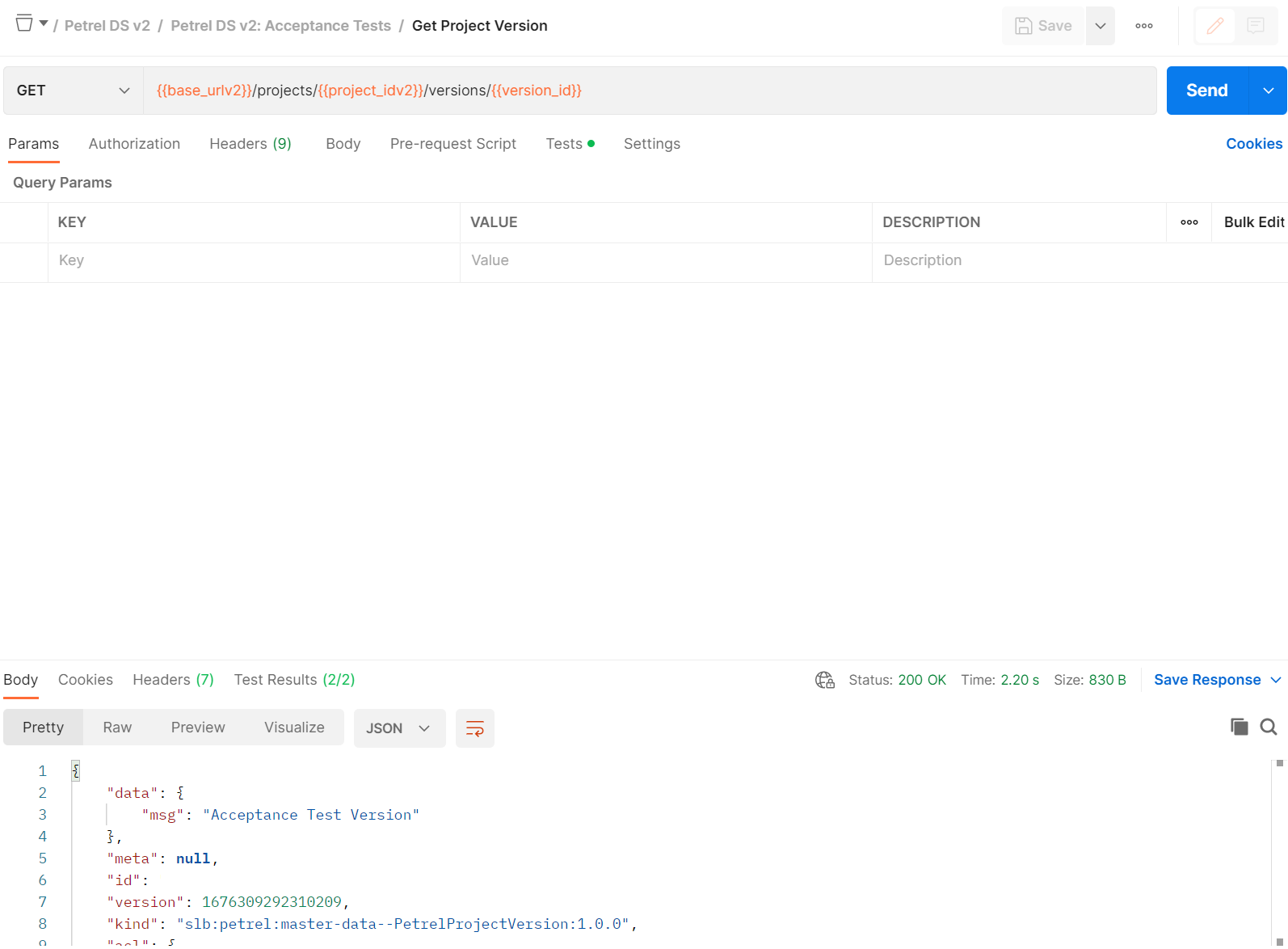This screenshot has width=1288, height=949.
Task: Open the Tests tab
Action: 570,144
